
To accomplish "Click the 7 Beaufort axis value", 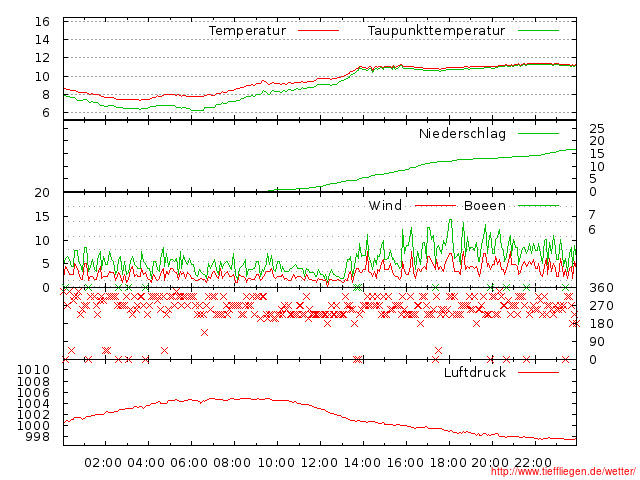I will tap(592, 215).
